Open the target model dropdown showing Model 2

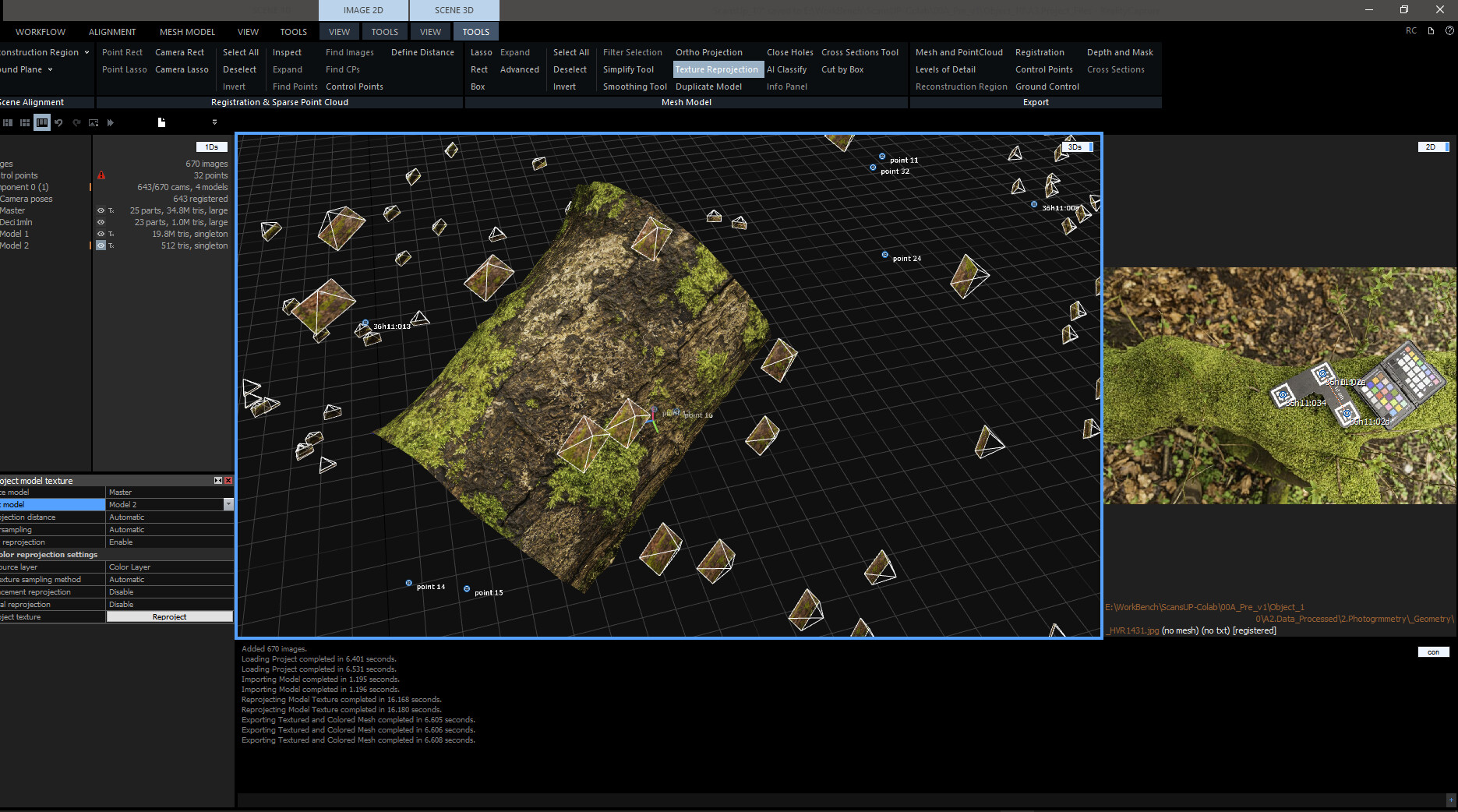point(227,504)
